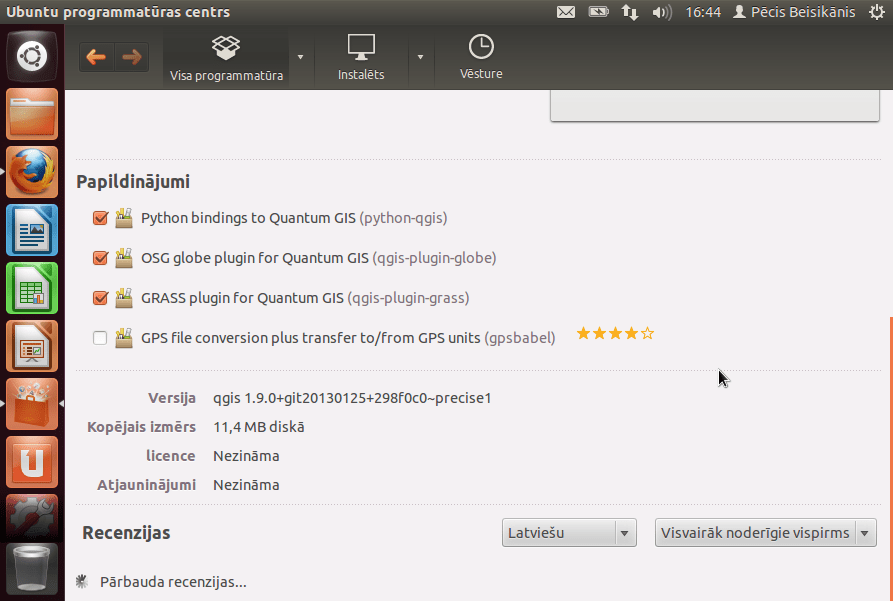893x601 pixels.
Task: Click package icon next to python-qgis
Action: click(x=124, y=218)
